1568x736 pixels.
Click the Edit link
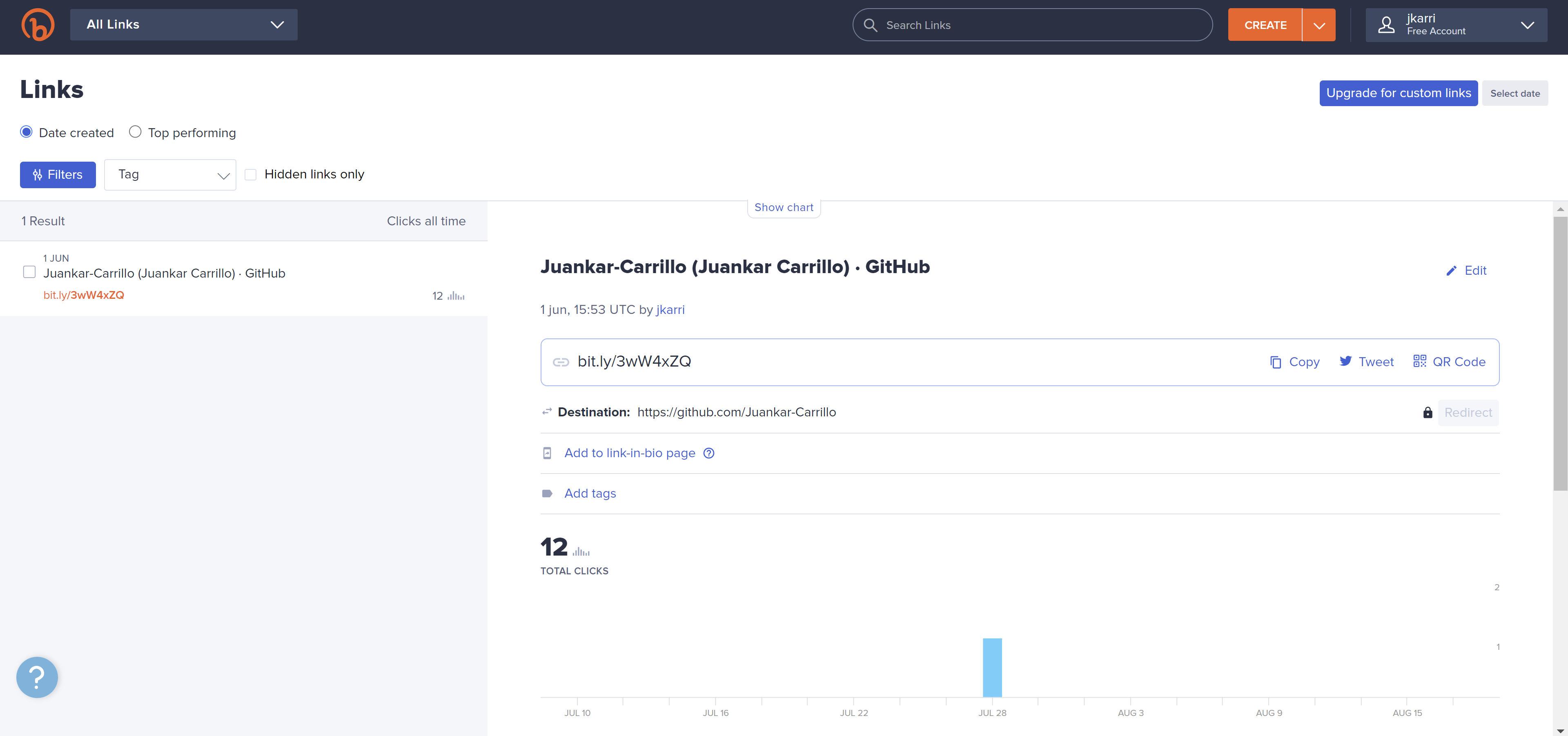1475,271
